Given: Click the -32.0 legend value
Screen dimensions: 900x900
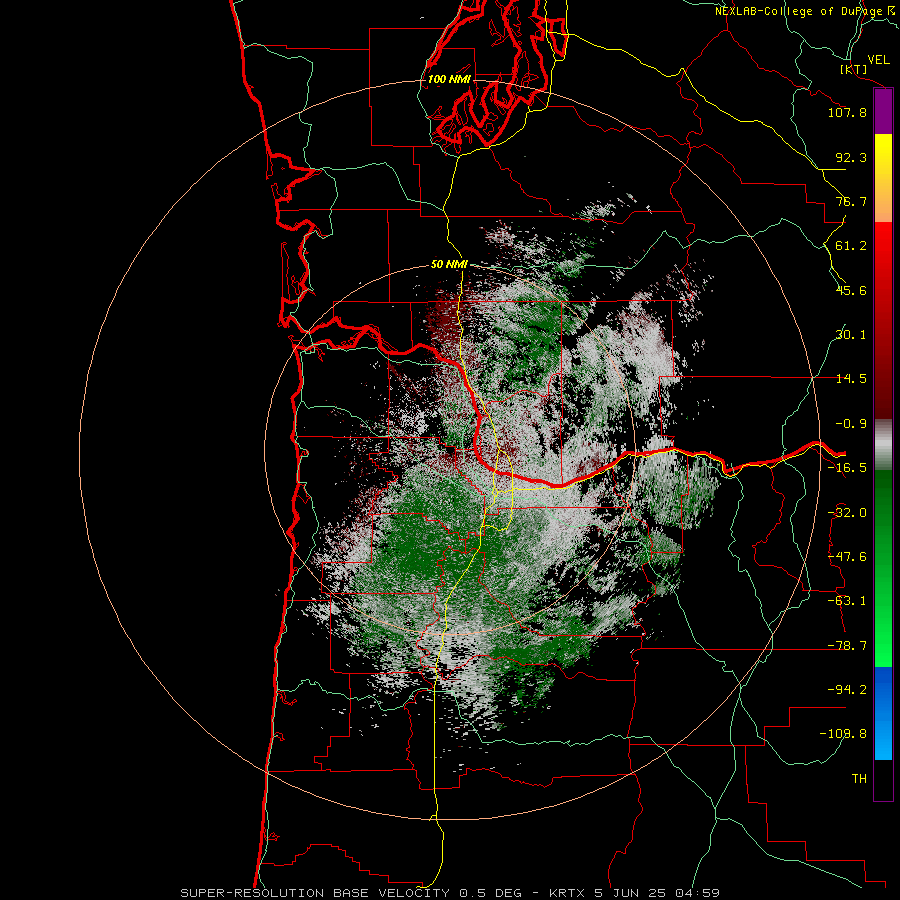Looking at the screenshot, I should (847, 513).
